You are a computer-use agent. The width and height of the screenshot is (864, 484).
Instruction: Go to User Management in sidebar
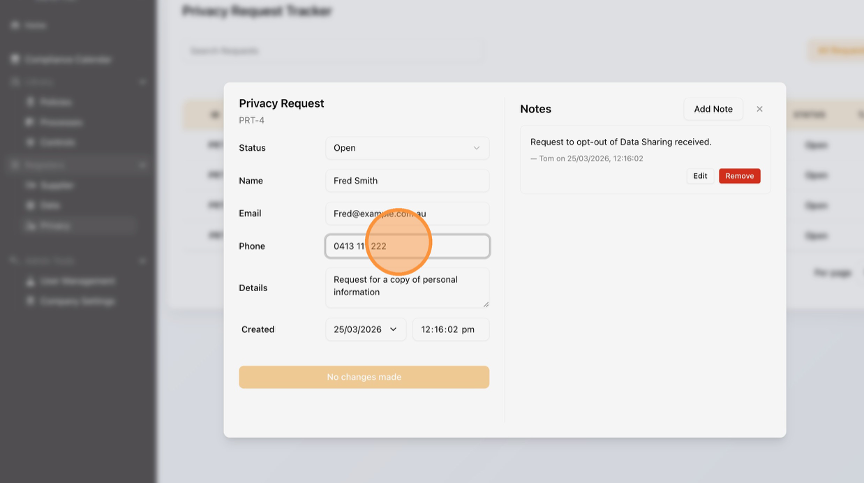(x=77, y=281)
